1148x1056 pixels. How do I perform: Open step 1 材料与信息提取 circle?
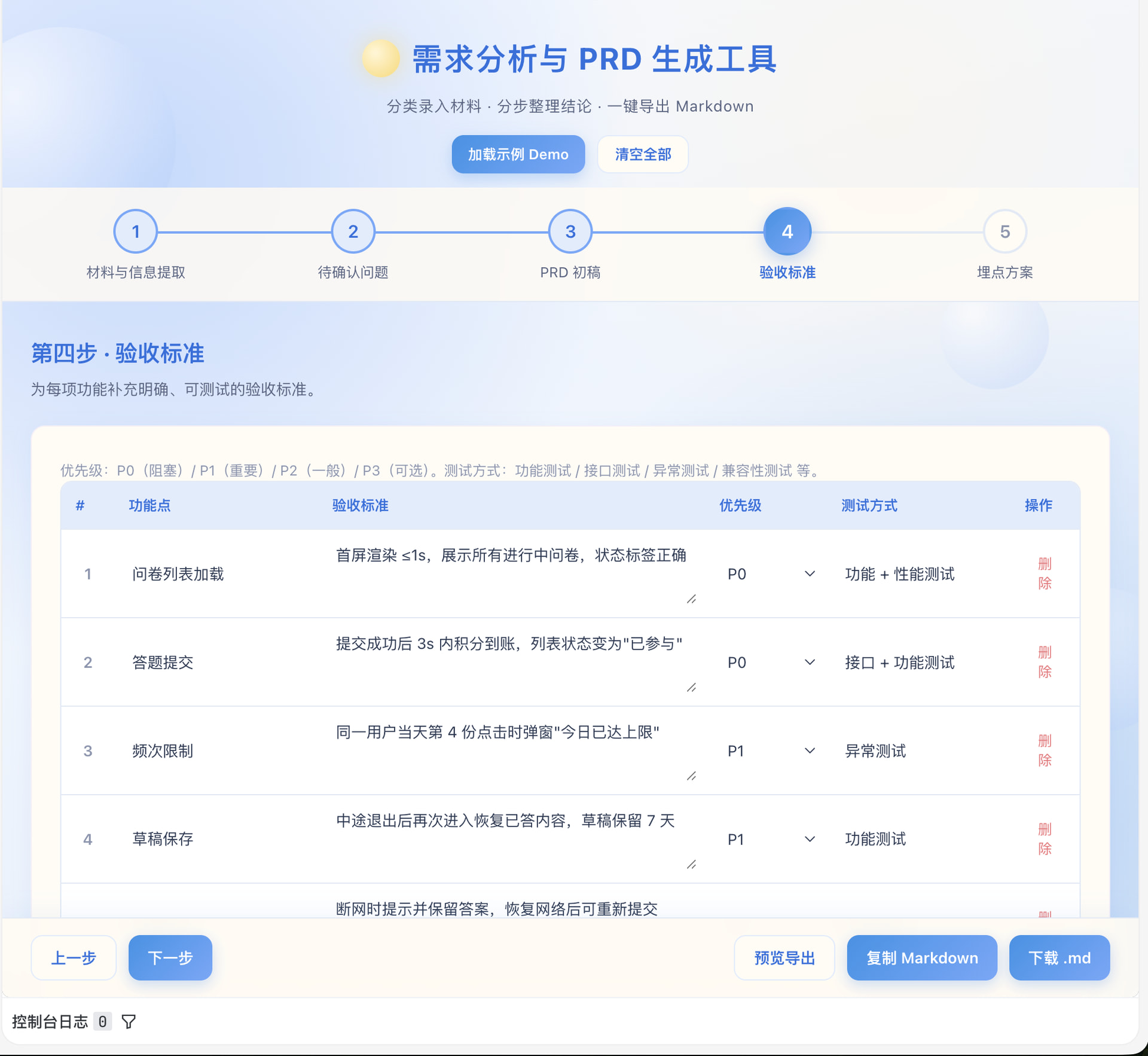tap(136, 231)
